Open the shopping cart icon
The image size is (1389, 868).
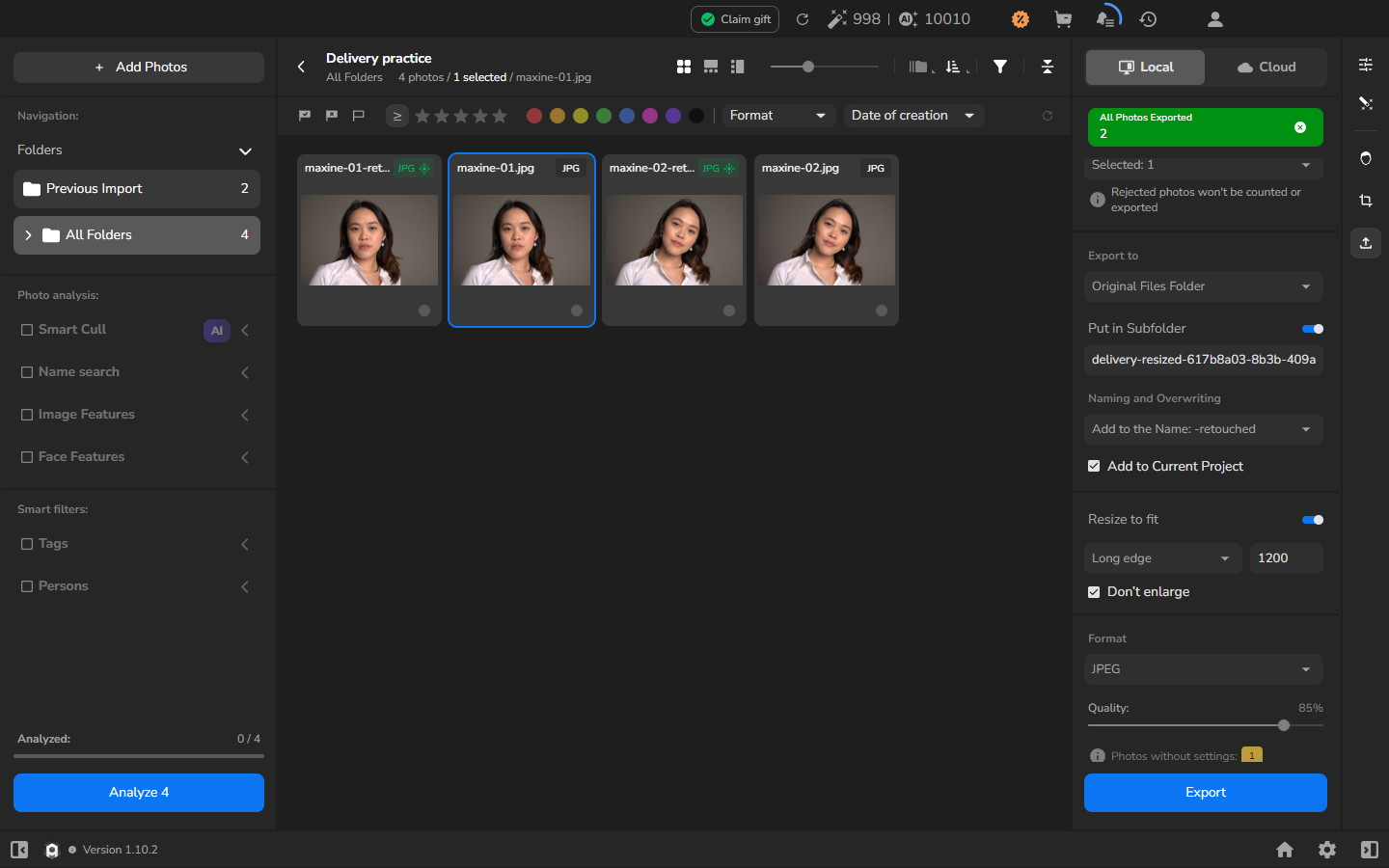[x=1063, y=19]
